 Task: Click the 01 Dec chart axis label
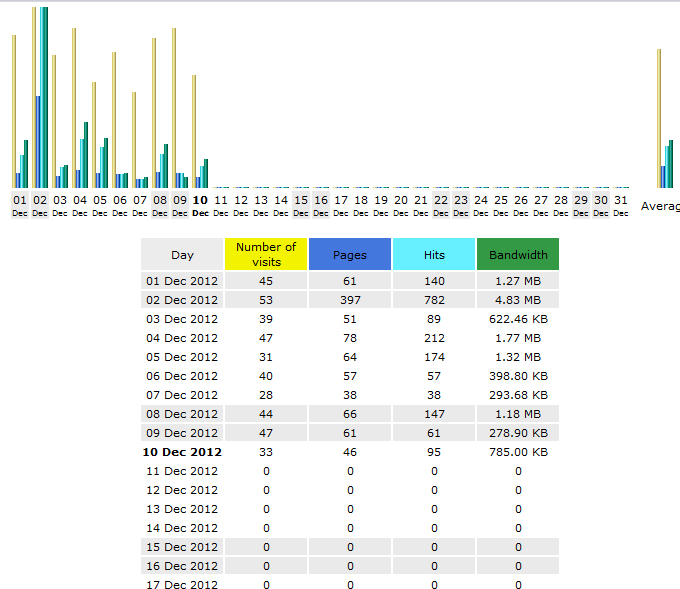point(20,205)
